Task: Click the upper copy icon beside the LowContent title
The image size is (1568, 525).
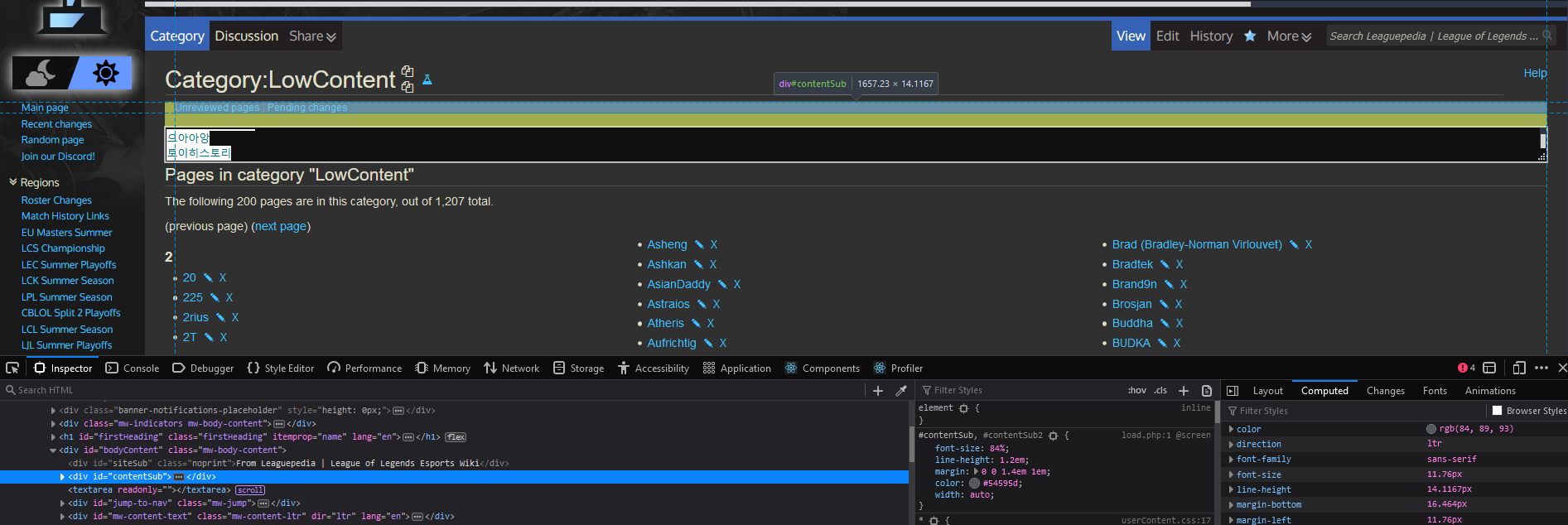Action: (x=407, y=71)
